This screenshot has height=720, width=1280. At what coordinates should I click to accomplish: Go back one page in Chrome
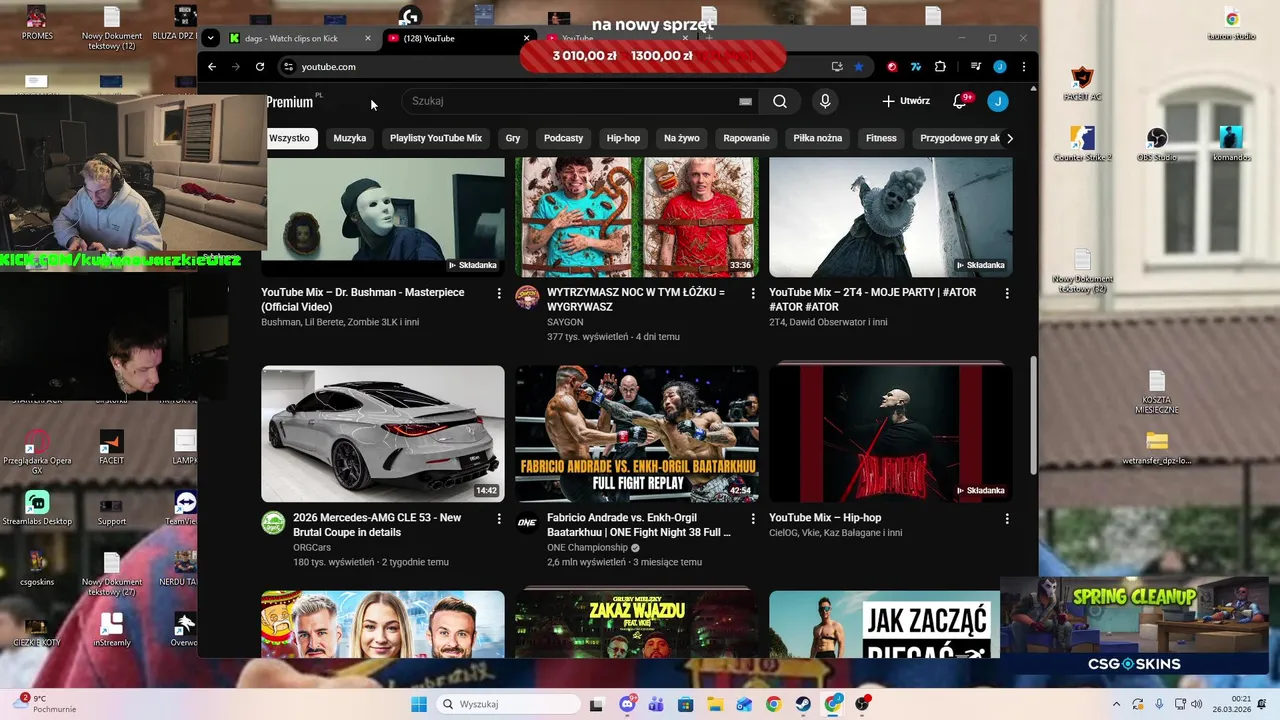[x=212, y=67]
